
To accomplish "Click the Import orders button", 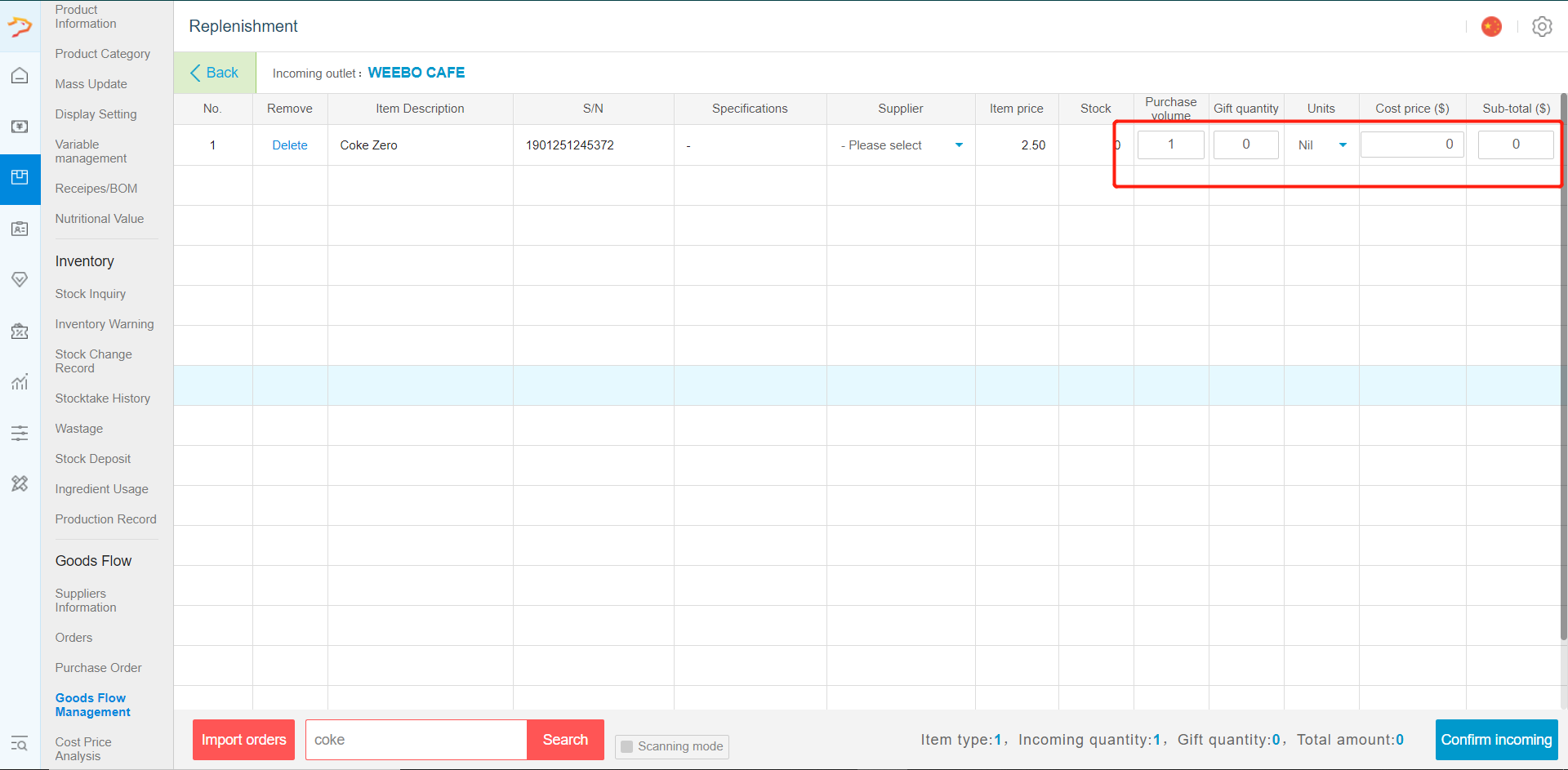I will pos(243,740).
